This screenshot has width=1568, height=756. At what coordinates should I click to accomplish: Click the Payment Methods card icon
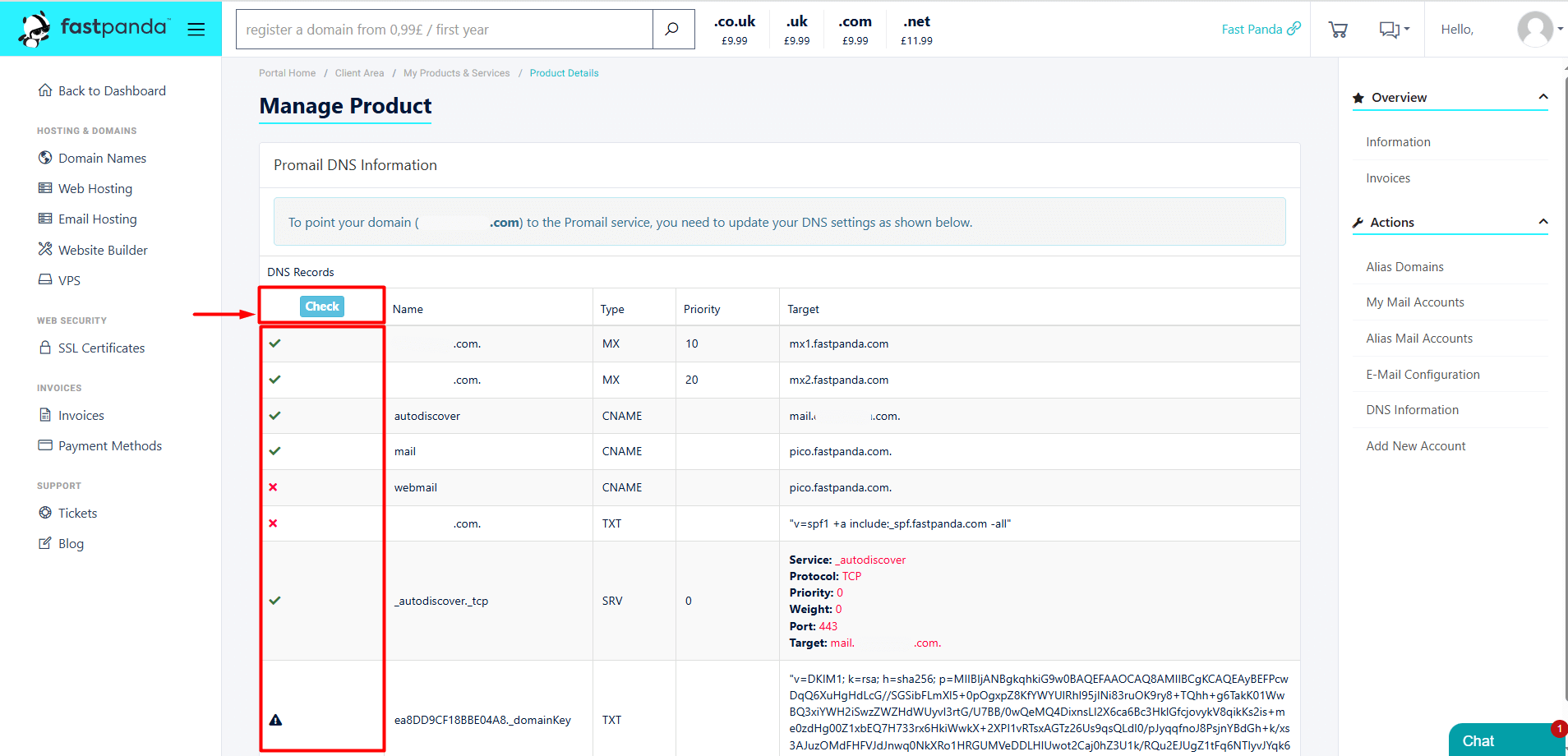click(x=45, y=445)
